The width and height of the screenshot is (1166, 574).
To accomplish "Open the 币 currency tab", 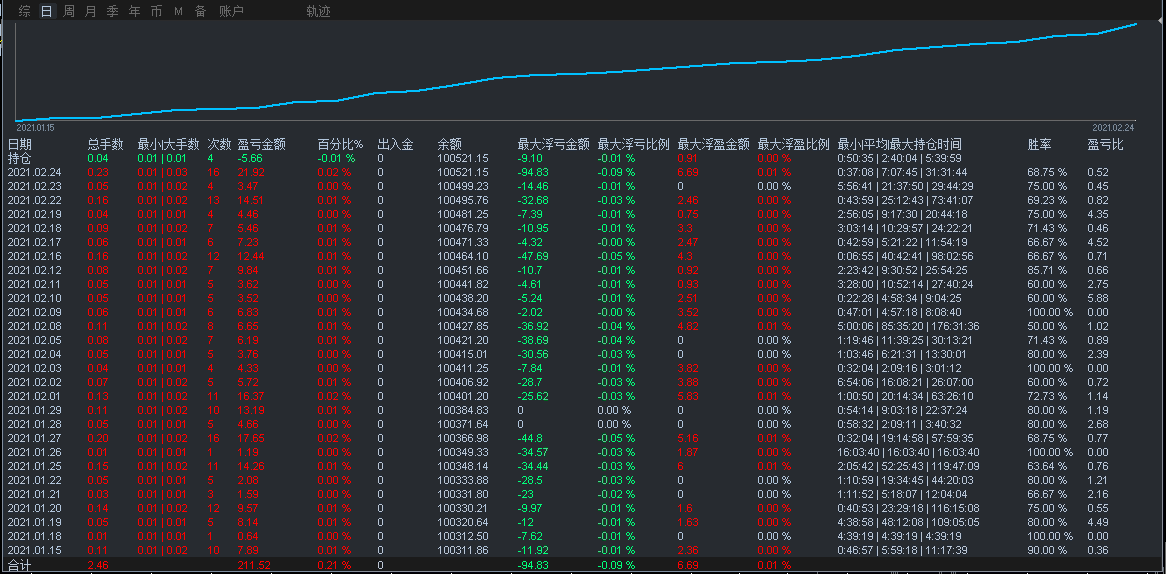I will coord(156,11).
